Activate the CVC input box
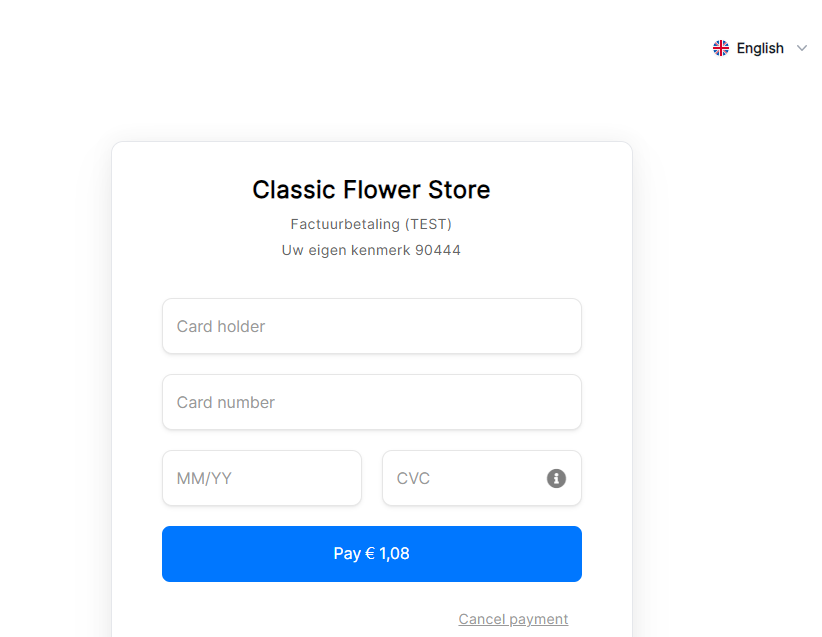Image resolution: width=822 pixels, height=637 pixels. [482, 478]
